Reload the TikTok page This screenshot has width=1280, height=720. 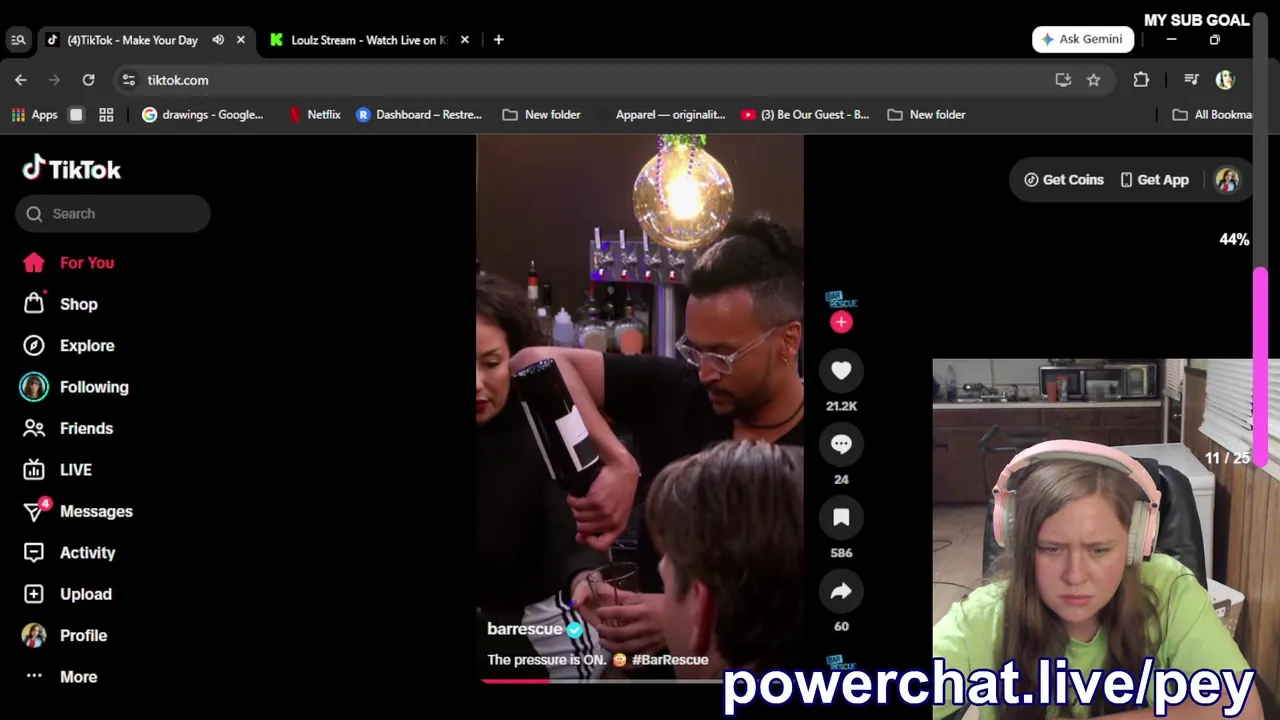(88, 80)
